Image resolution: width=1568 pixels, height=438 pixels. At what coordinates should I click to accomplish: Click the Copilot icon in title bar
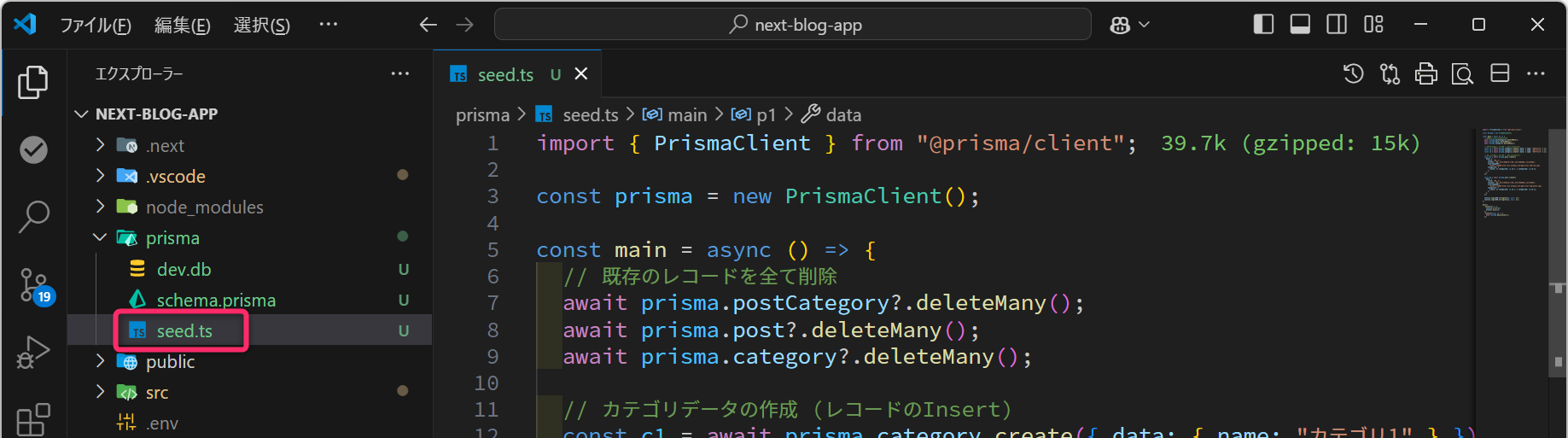click(1120, 25)
